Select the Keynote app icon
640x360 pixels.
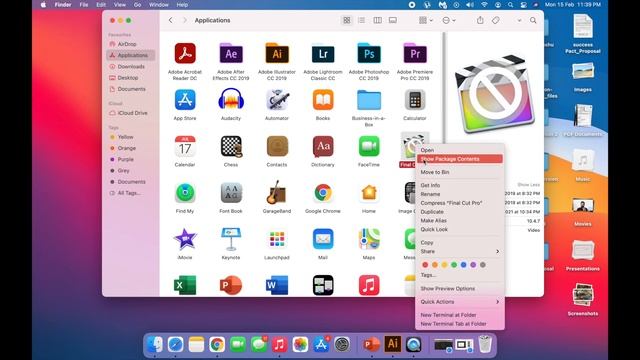pos(231,239)
